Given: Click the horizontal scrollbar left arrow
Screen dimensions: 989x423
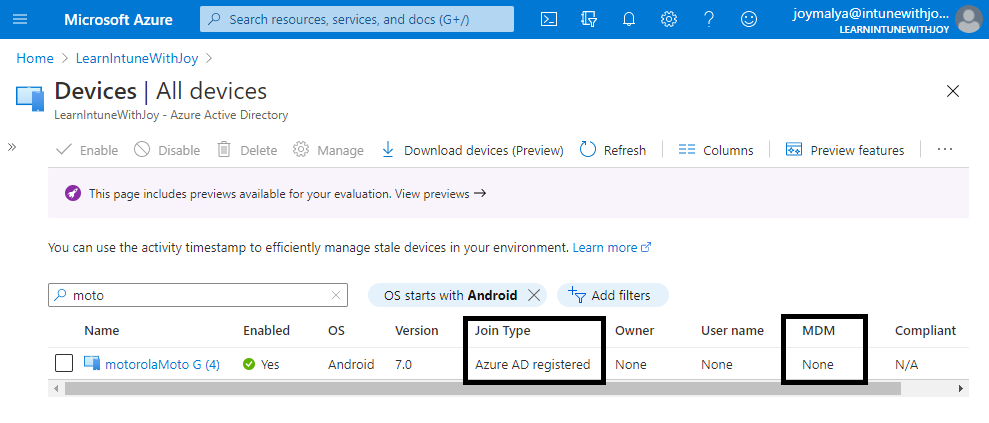Looking at the screenshot, I should tap(56, 388).
